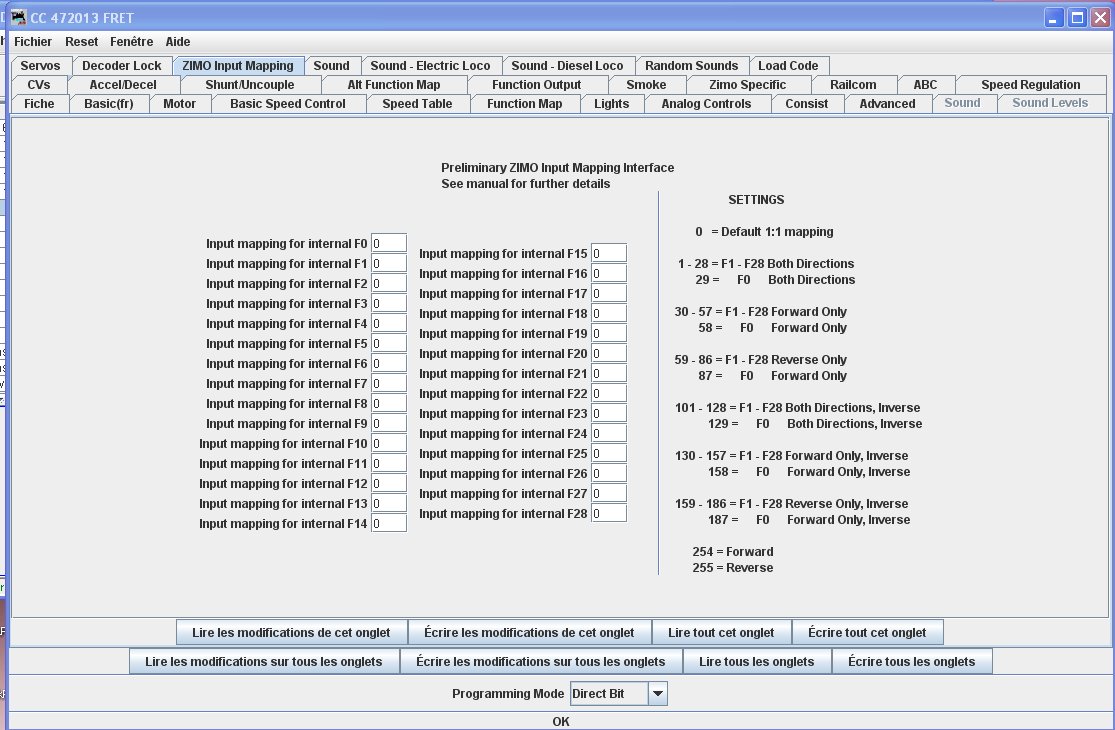The width and height of the screenshot is (1115, 730).
Task: Open the Basic(fr) tab
Action: click(x=109, y=104)
